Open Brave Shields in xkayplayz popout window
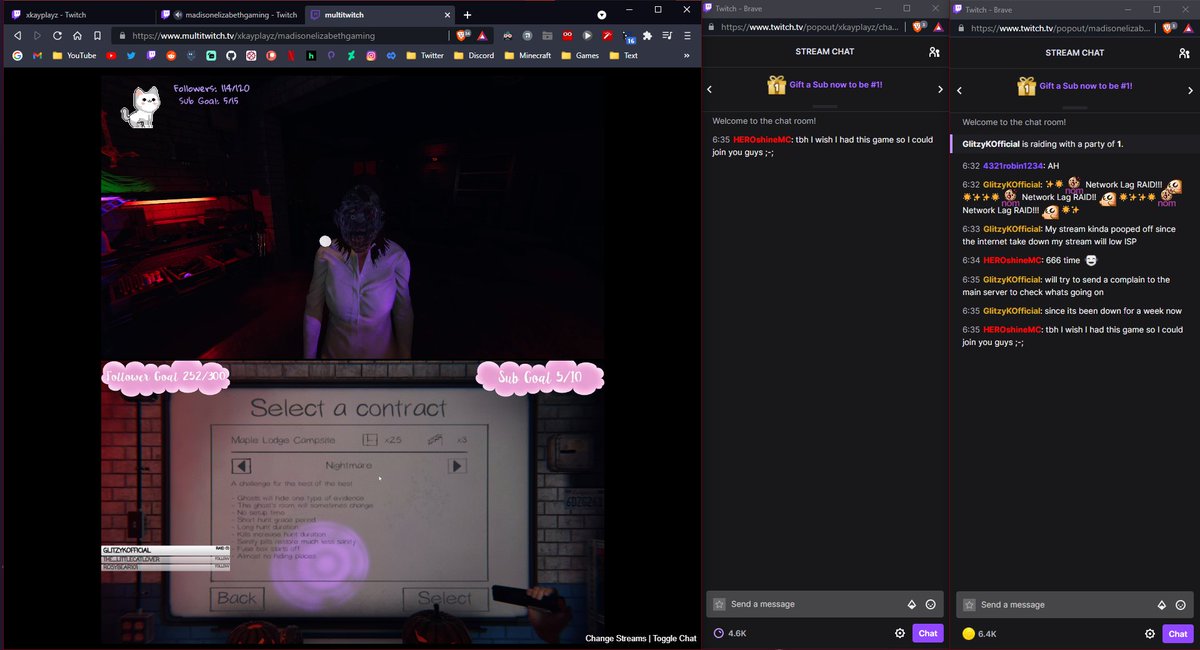 point(919,27)
